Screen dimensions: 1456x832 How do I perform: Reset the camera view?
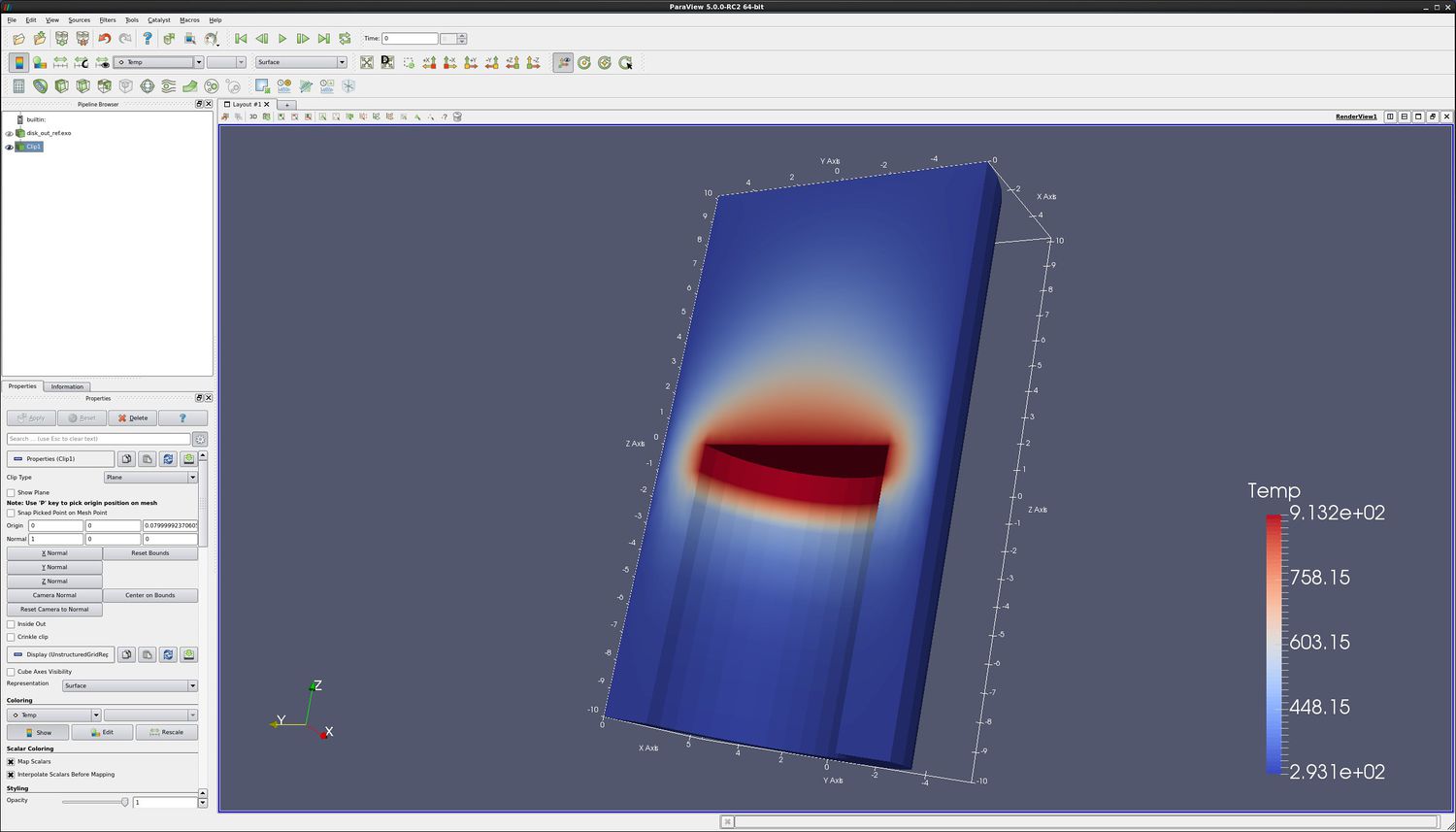366,62
